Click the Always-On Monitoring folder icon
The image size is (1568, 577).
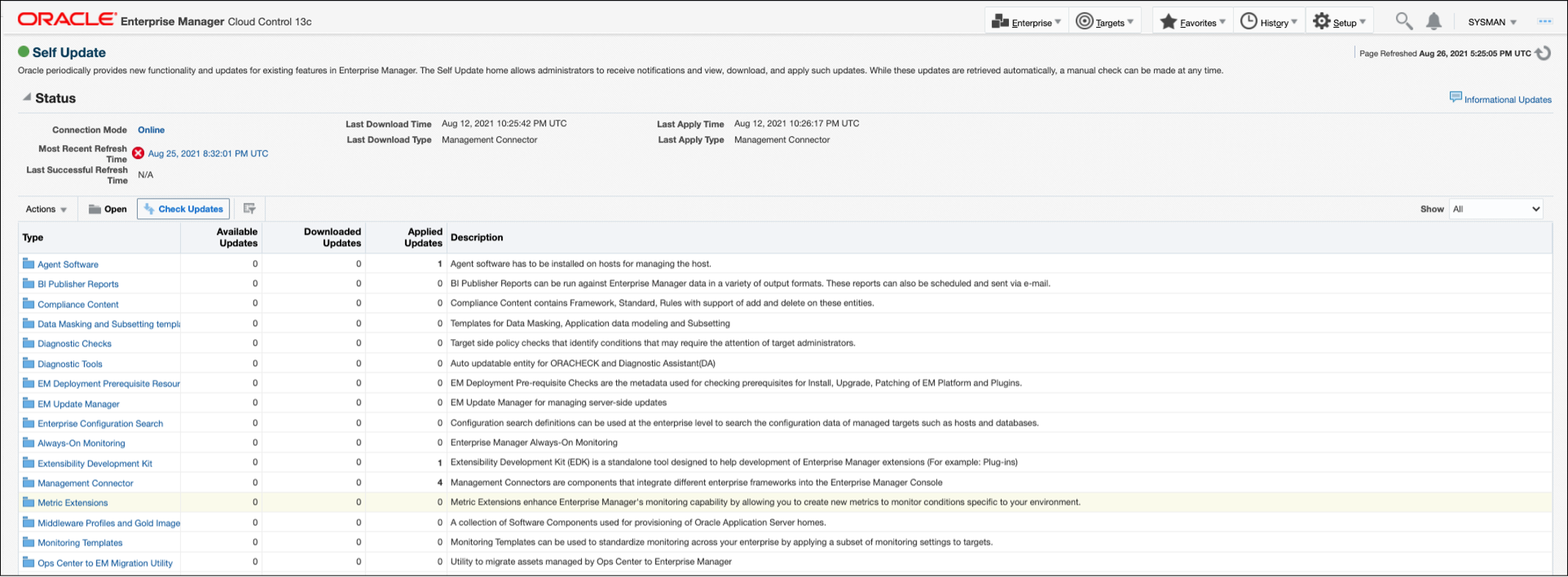click(29, 442)
